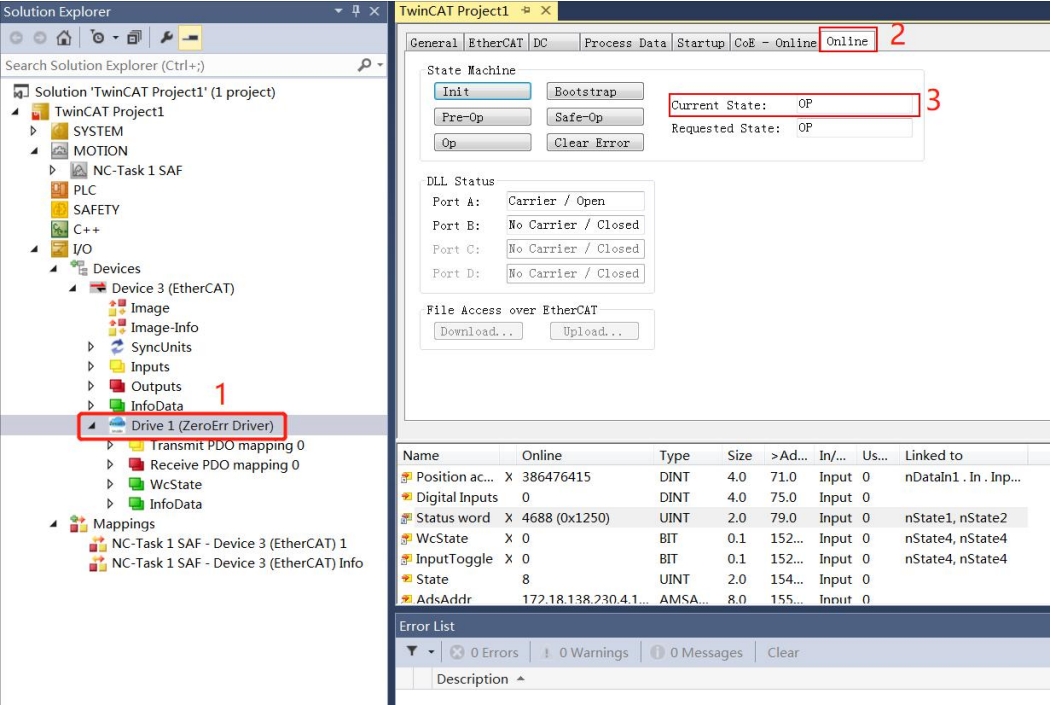1051x705 pixels.
Task: Select the SyncUnits node icon
Action: (x=118, y=347)
